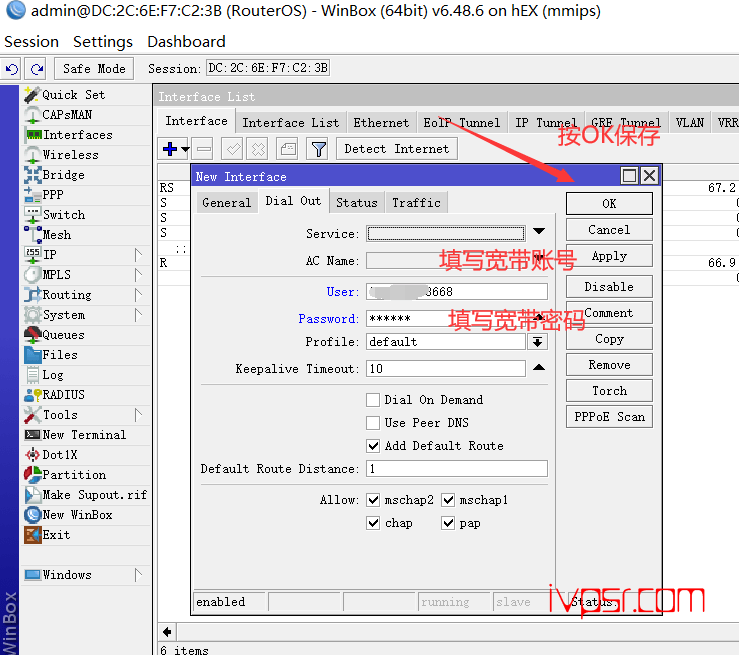Expand Windows submenu
The width and height of the screenshot is (739, 655).
138,574
